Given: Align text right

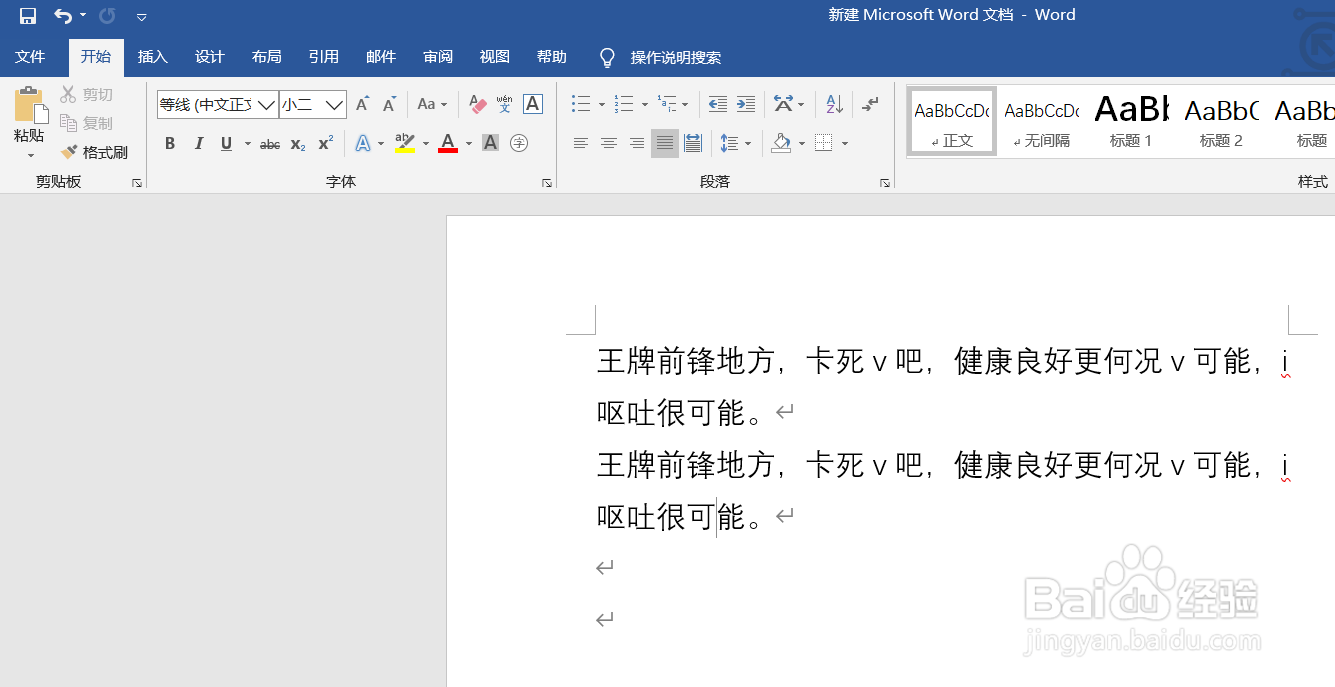Looking at the screenshot, I should click(636, 144).
